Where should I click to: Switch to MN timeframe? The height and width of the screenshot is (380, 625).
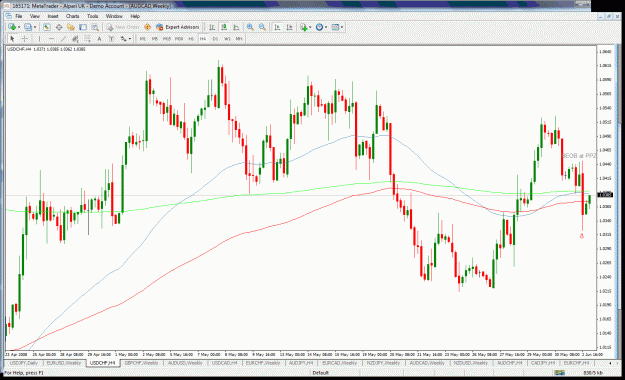(x=239, y=39)
